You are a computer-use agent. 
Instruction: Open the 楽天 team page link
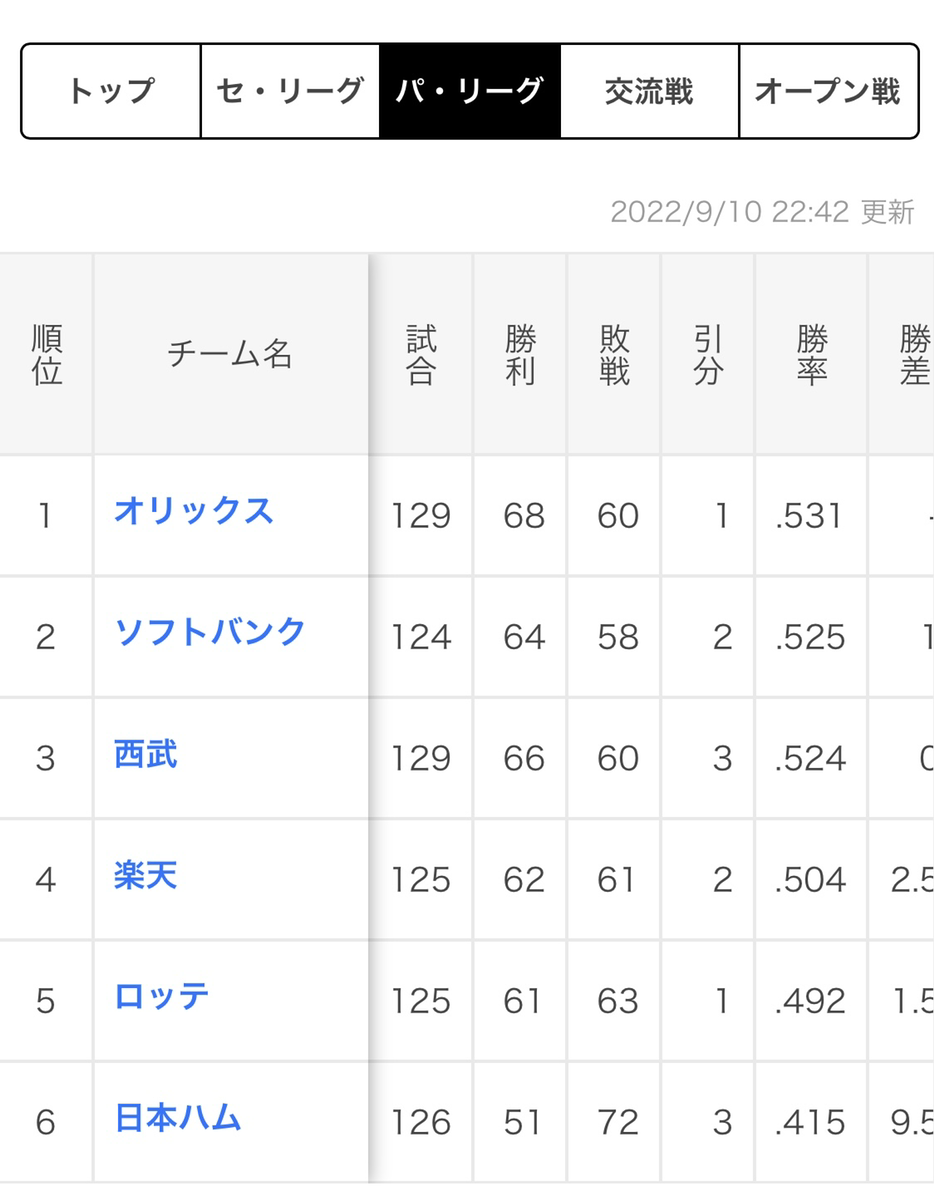[146, 876]
